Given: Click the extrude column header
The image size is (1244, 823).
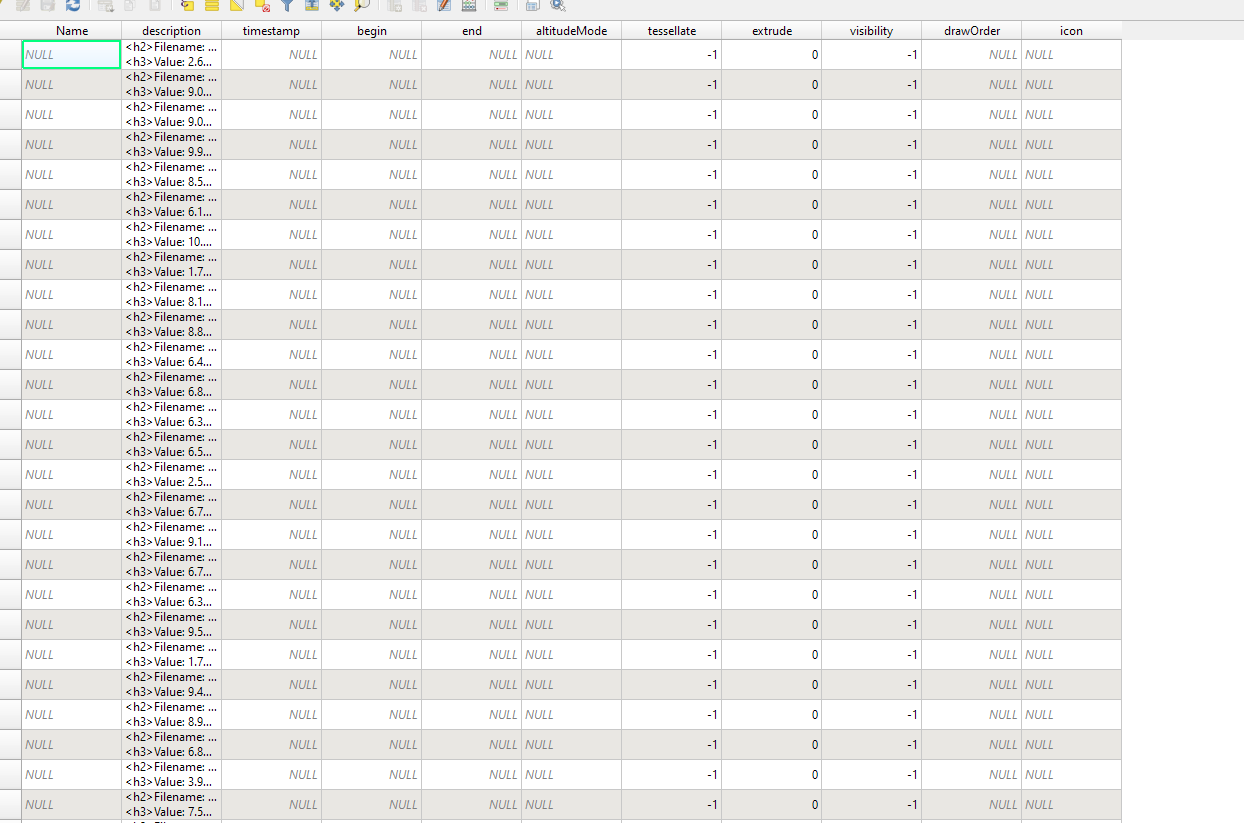Looking at the screenshot, I should pyautogui.click(x=772, y=31).
